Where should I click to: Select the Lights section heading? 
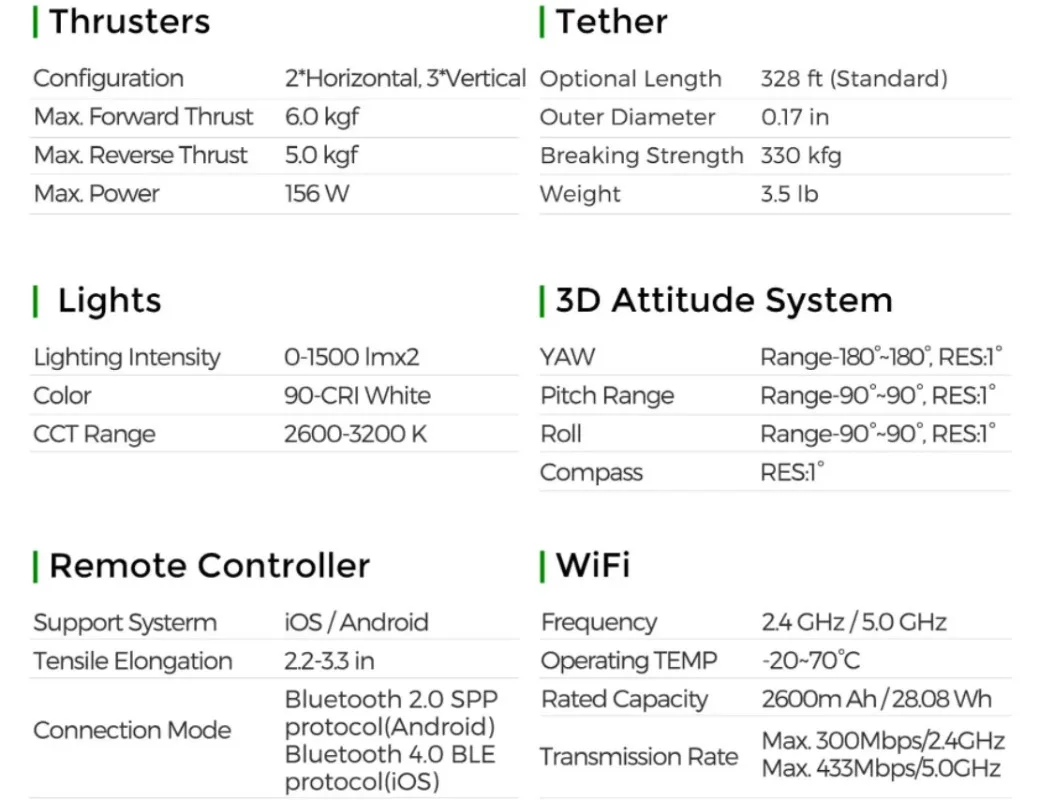click(109, 300)
